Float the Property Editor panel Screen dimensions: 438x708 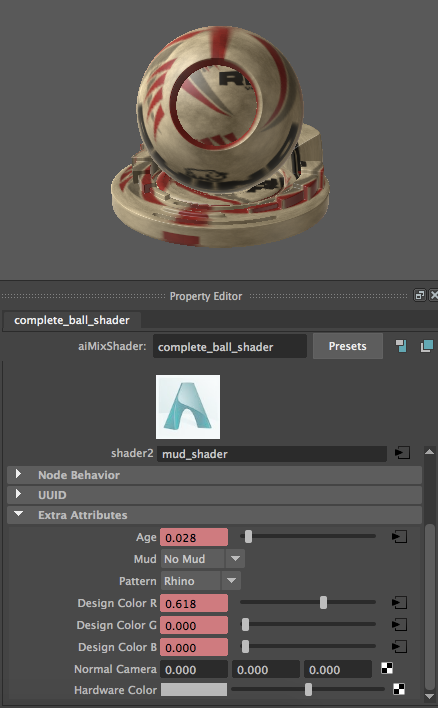pyautogui.click(x=419, y=295)
